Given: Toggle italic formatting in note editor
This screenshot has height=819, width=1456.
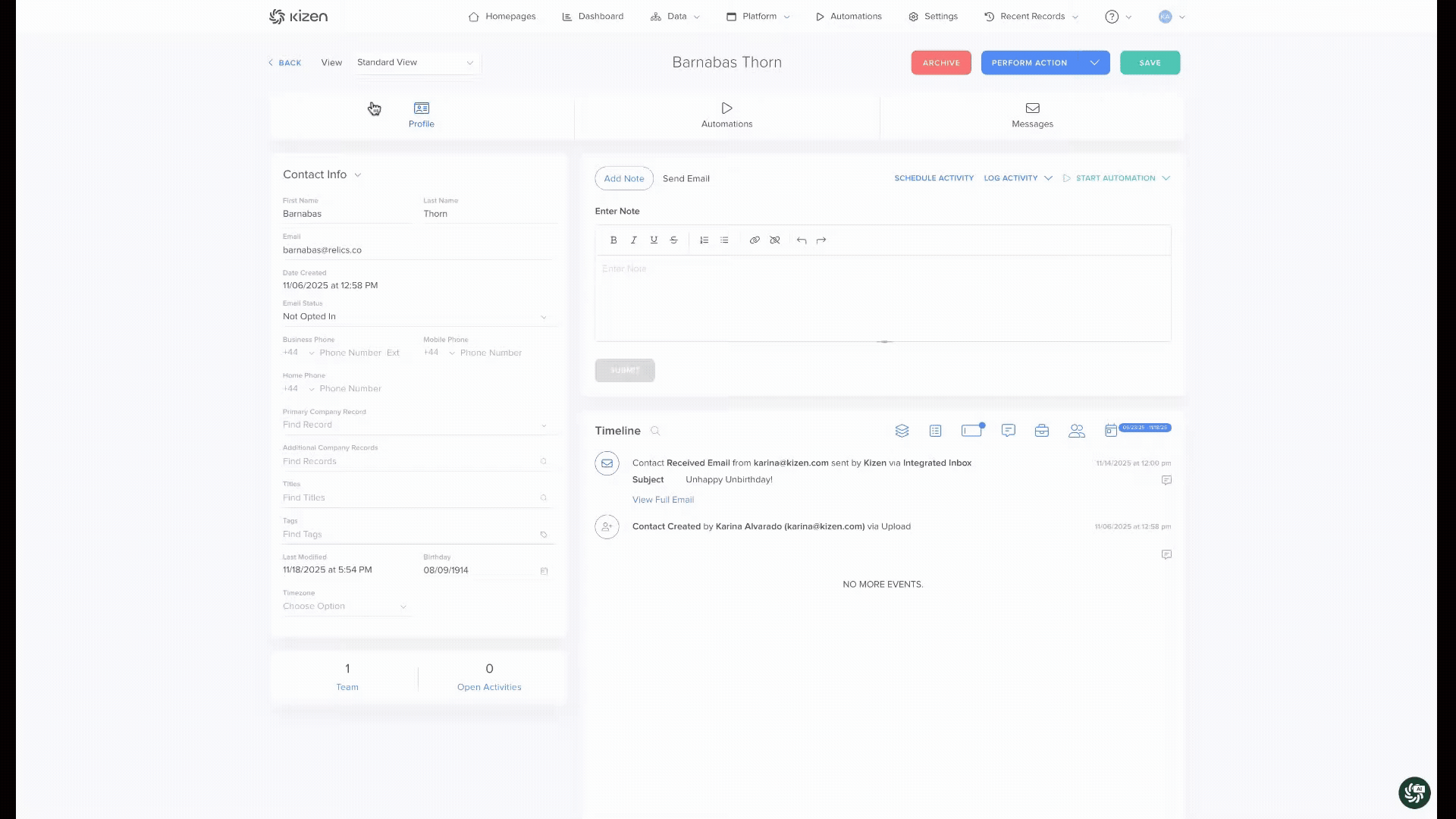Looking at the screenshot, I should 633,240.
